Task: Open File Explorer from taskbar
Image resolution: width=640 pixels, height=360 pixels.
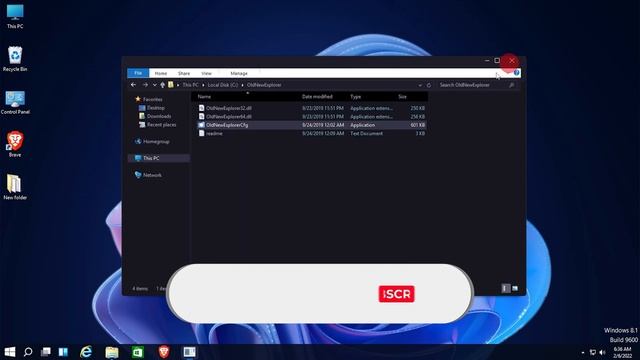Action: click(x=112, y=352)
